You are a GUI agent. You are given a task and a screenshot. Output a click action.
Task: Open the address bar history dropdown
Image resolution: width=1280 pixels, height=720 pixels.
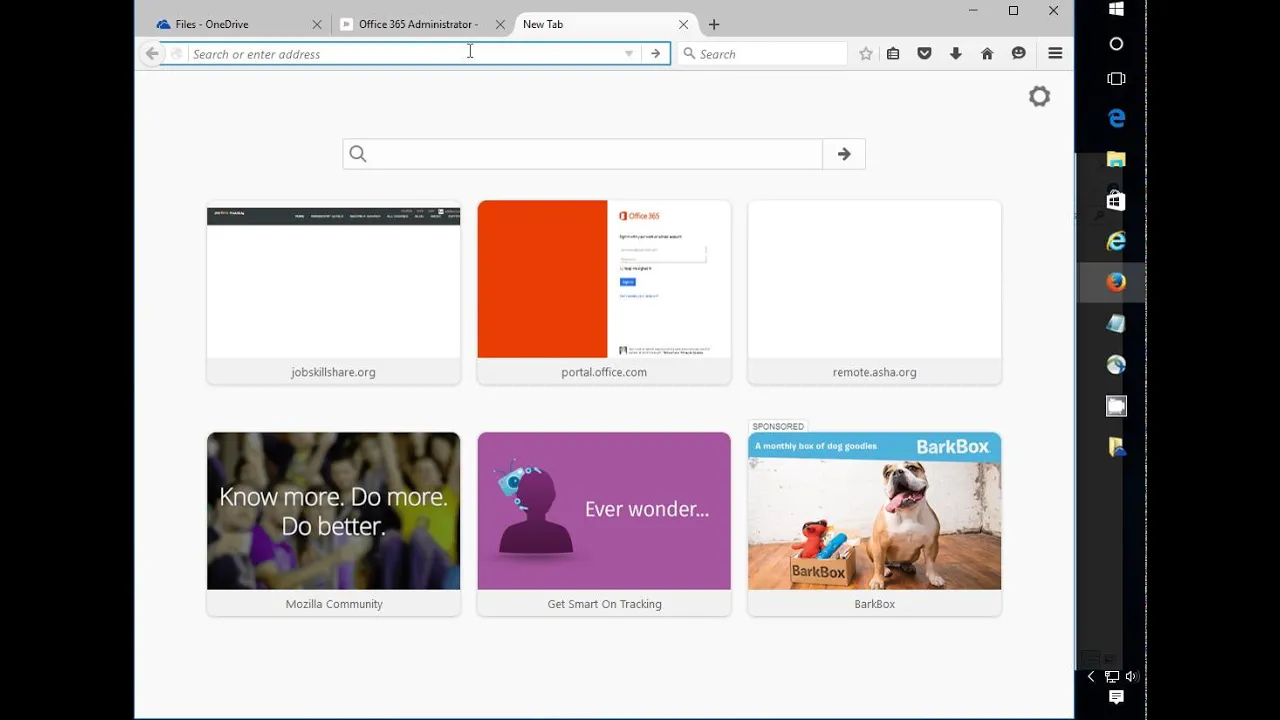(x=629, y=54)
